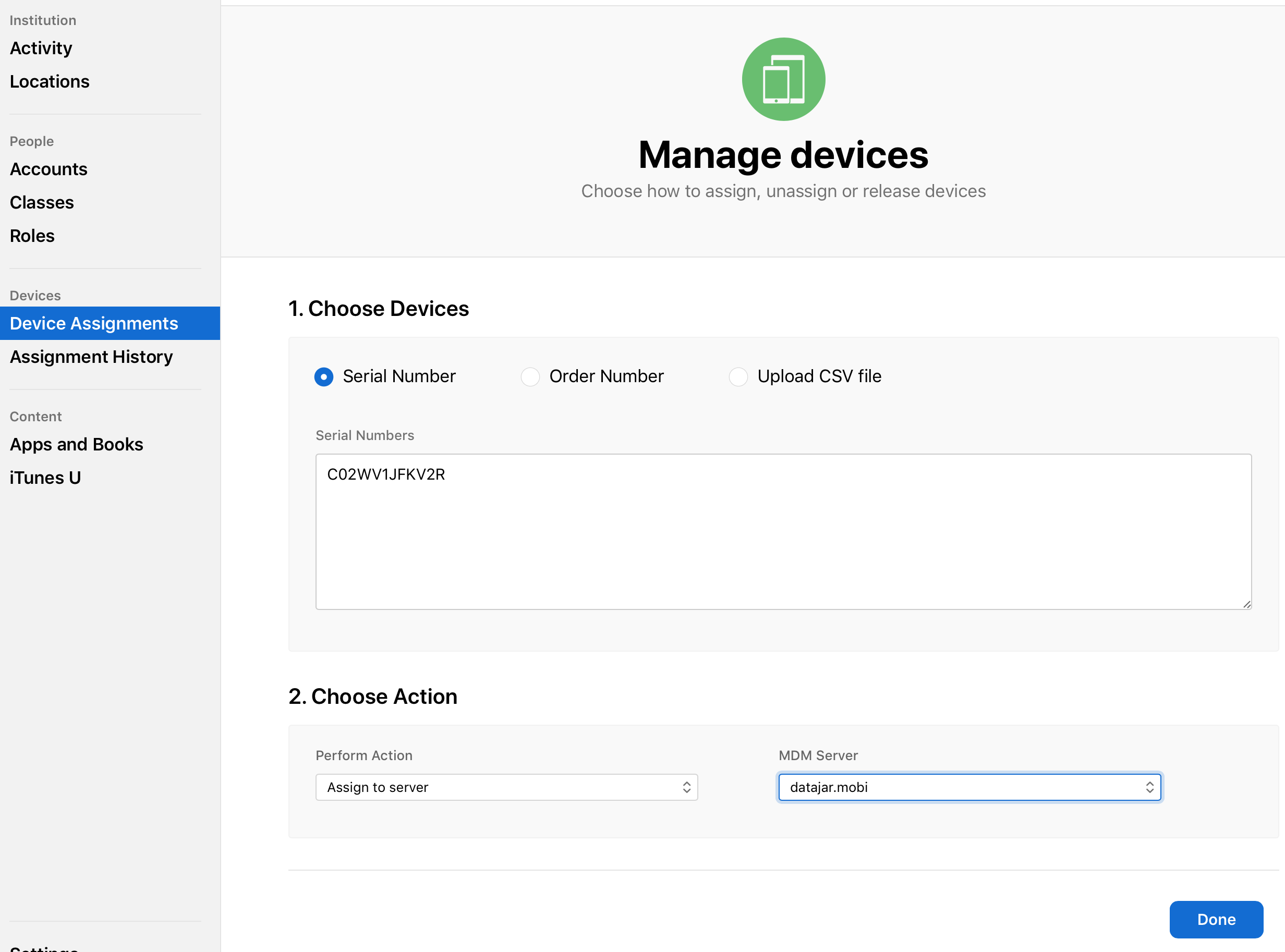Click the Perform Action dropdown arrows
The width and height of the screenshot is (1285, 952).
click(687, 787)
